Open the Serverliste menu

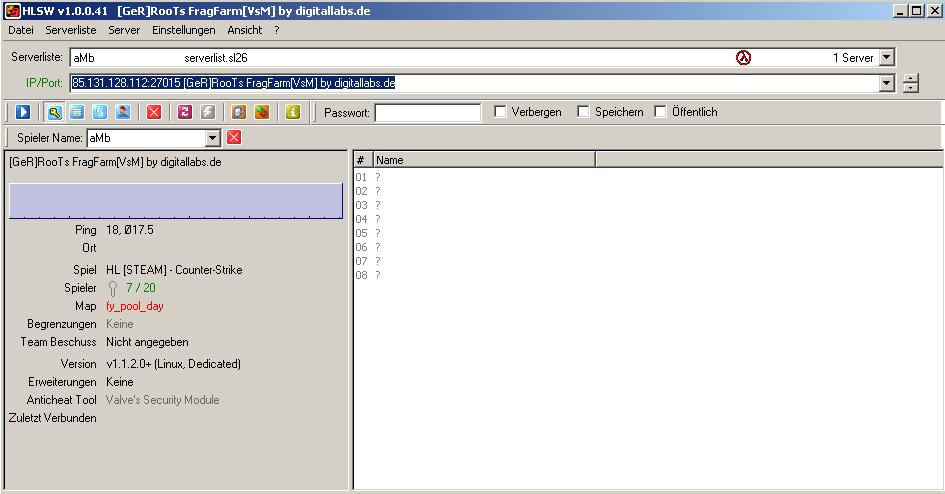[71, 30]
